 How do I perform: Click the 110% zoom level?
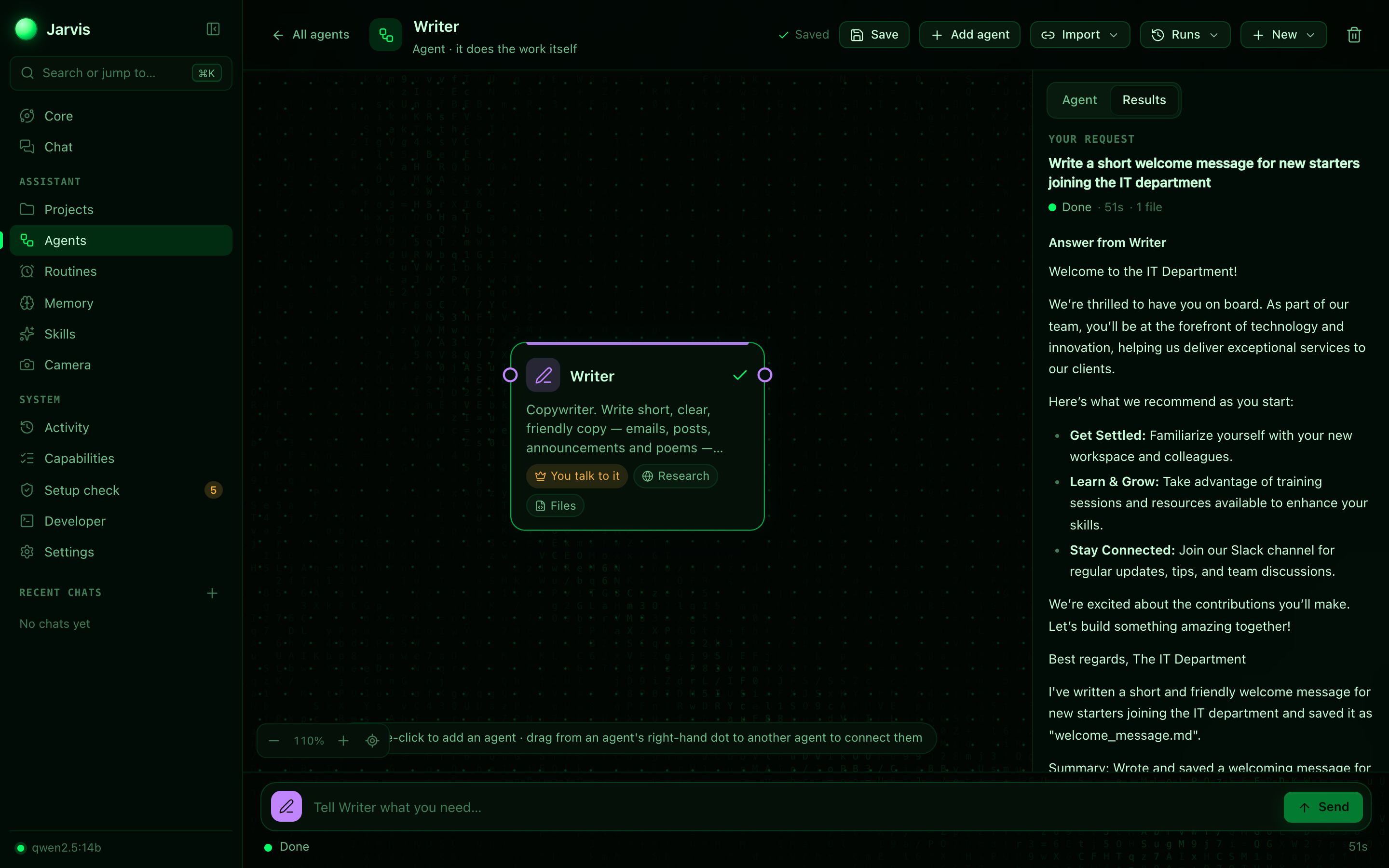pos(309,741)
